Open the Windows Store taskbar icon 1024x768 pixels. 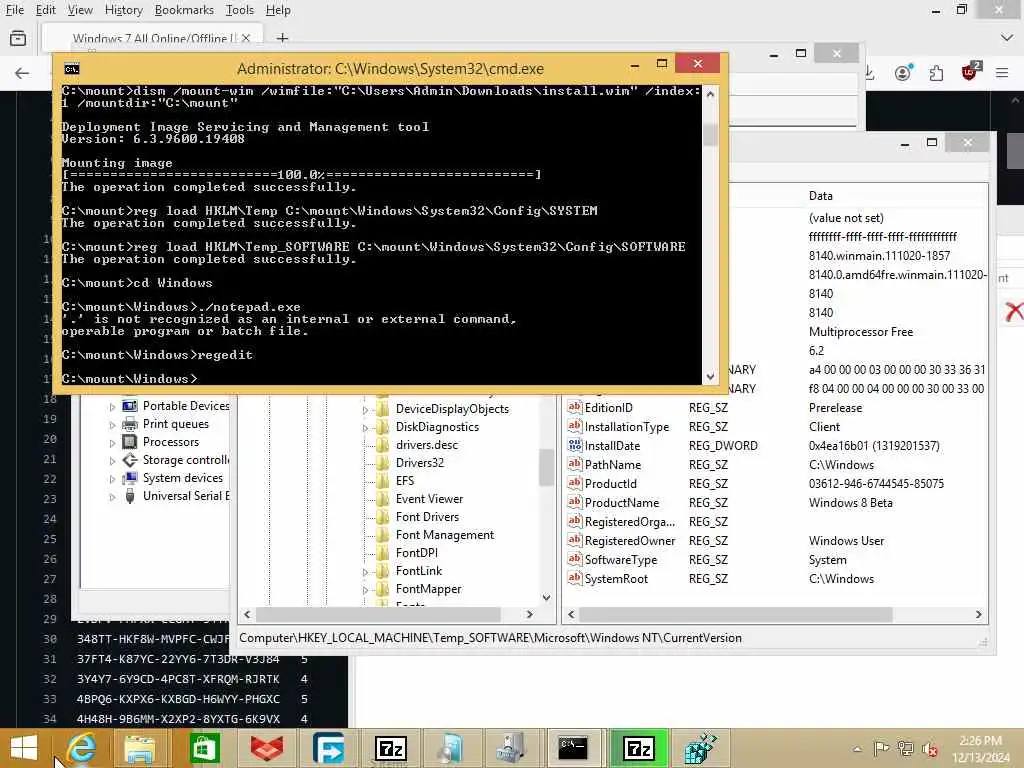tap(204, 748)
